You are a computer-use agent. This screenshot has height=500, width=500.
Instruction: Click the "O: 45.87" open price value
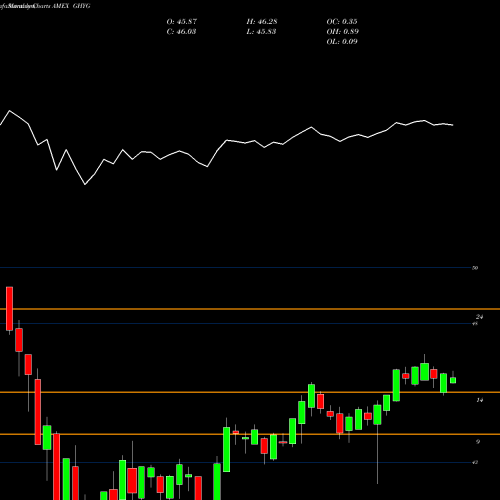click(x=182, y=22)
